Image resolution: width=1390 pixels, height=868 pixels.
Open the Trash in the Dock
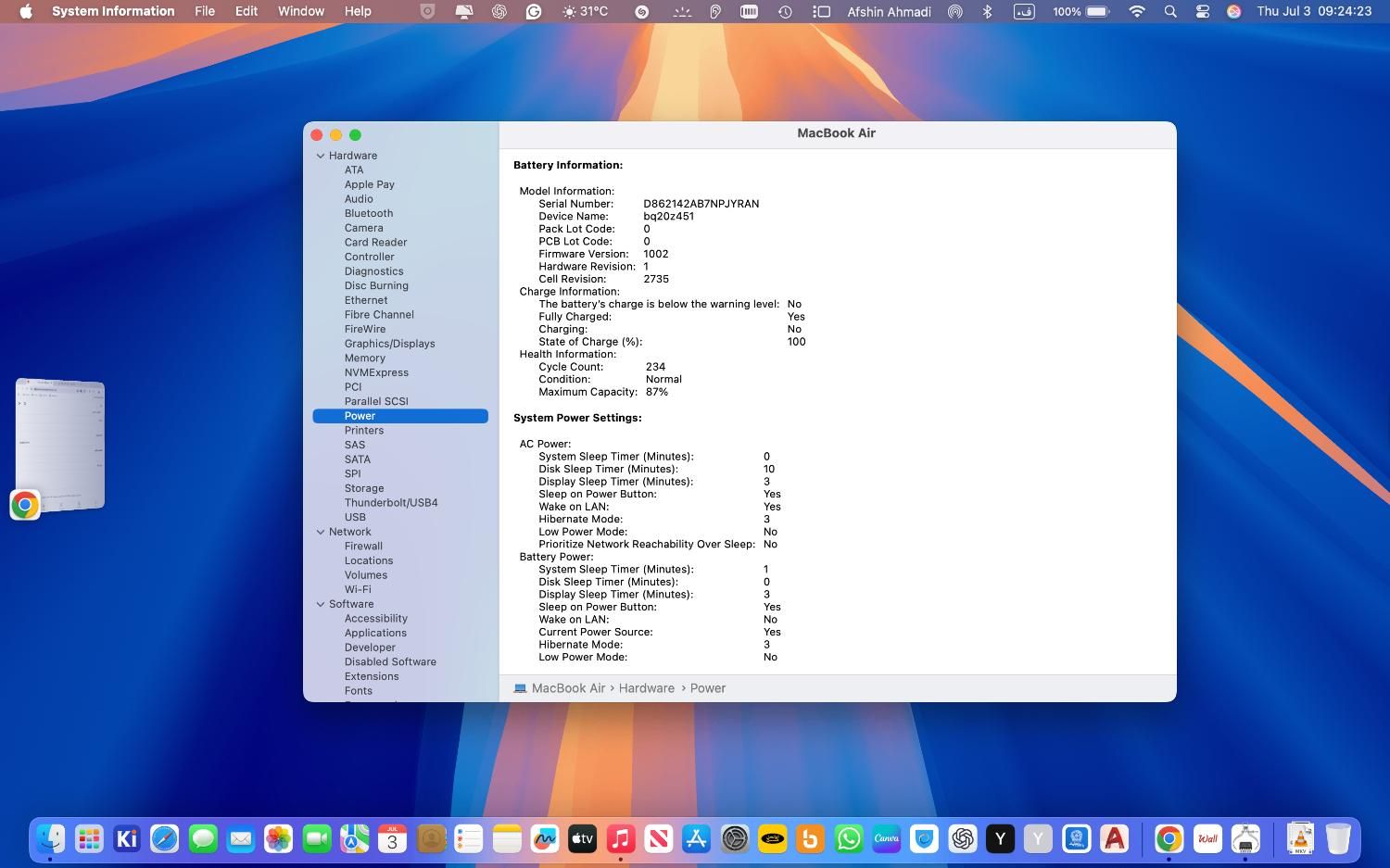tap(1338, 839)
